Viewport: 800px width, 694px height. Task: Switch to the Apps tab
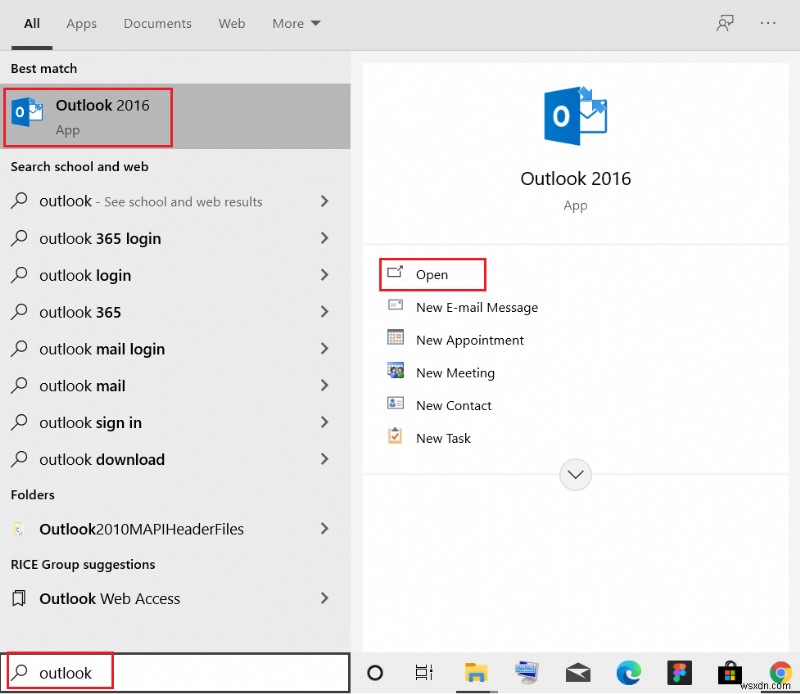pos(81,23)
